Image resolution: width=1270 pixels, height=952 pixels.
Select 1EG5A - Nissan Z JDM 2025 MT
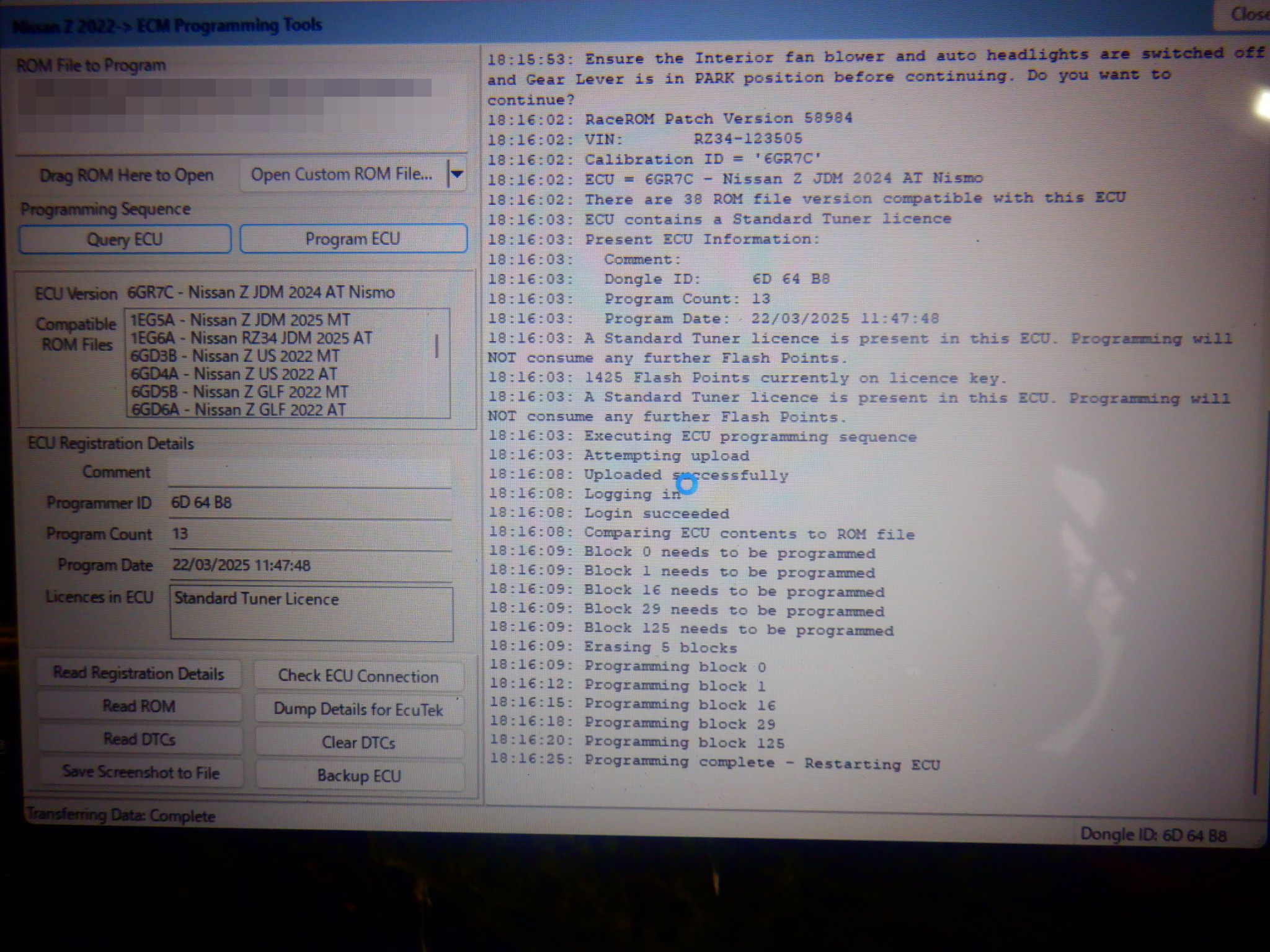[x=240, y=320]
